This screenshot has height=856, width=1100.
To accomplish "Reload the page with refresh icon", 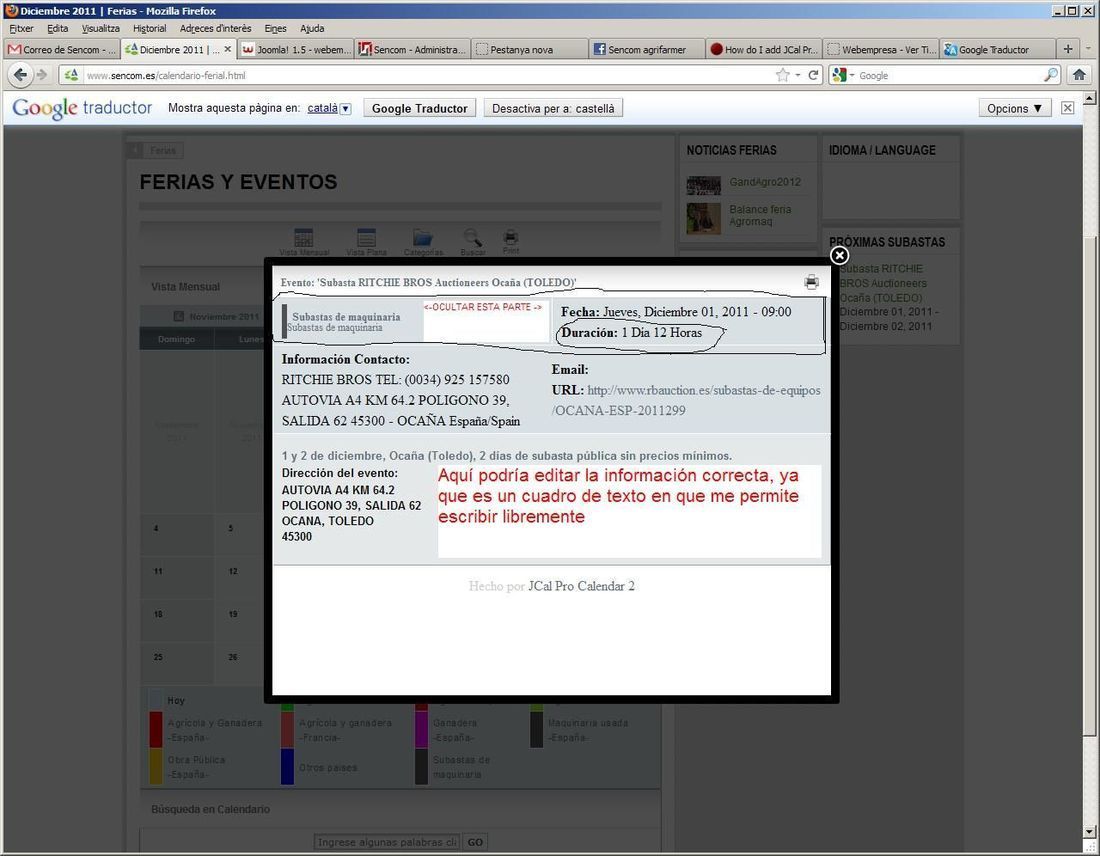I will (x=813, y=75).
